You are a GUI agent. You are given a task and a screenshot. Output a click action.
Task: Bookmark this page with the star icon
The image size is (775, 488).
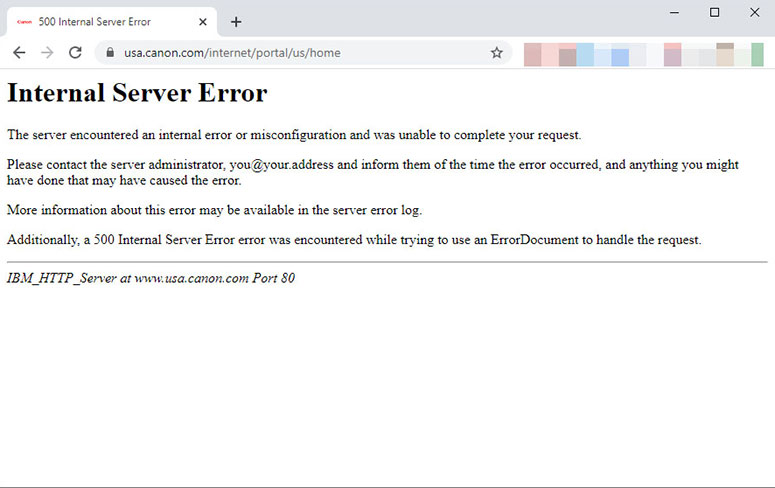[x=497, y=53]
